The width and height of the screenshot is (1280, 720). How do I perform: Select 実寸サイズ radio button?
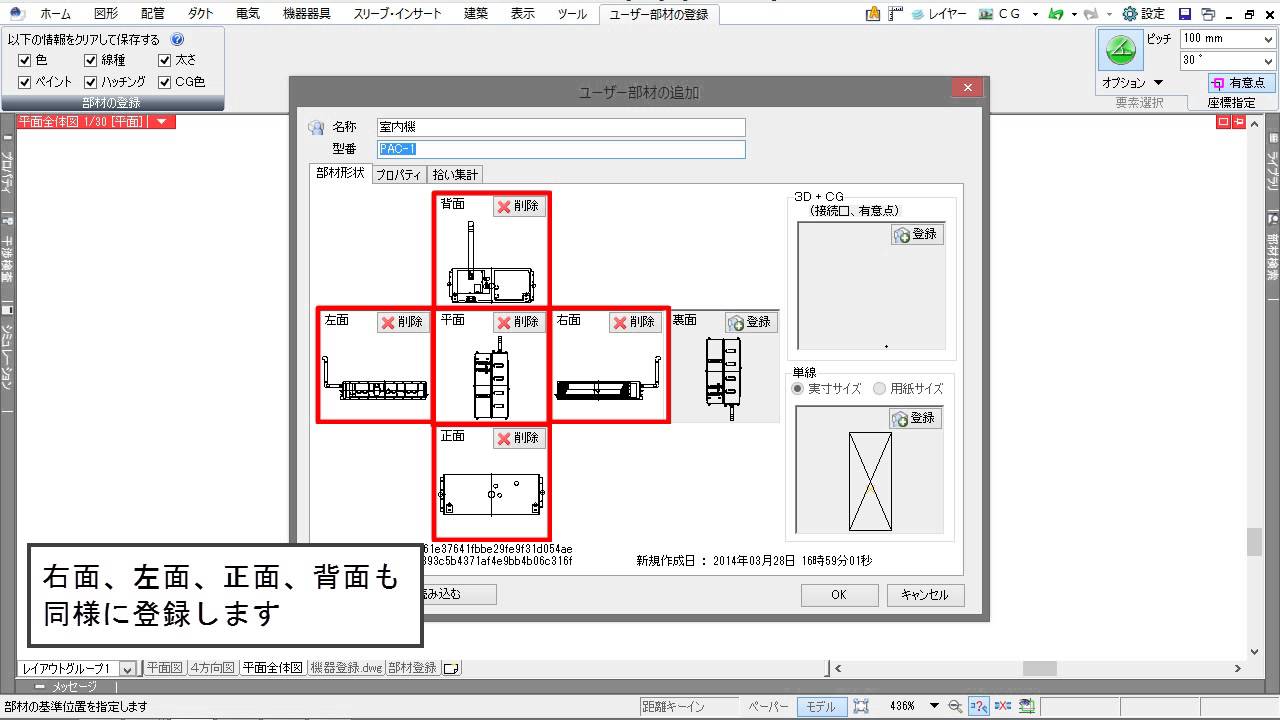click(798, 389)
